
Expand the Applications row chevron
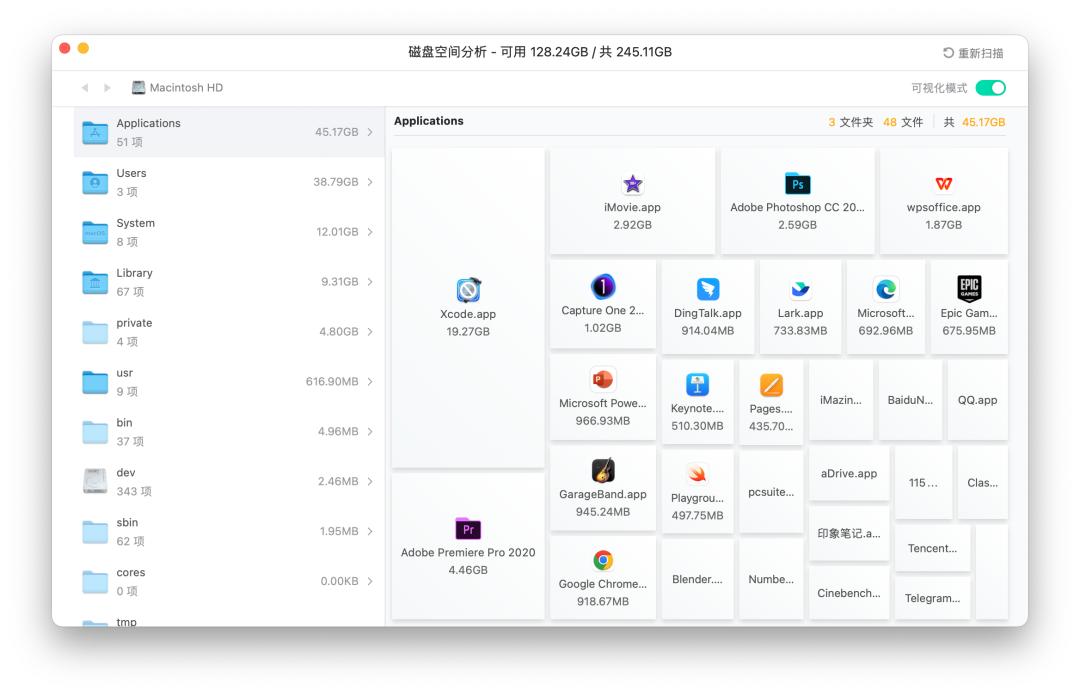coord(370,132)
